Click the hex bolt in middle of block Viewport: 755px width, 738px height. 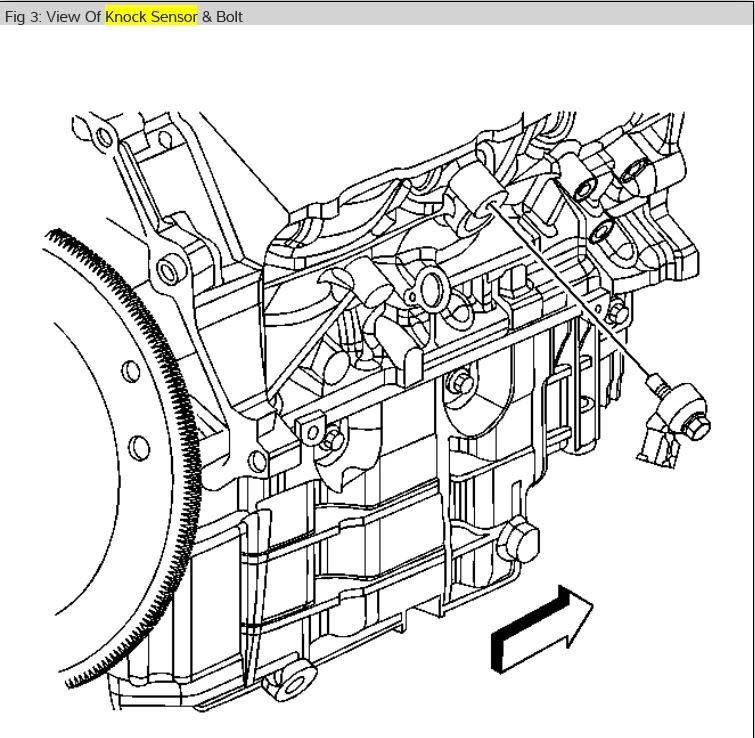click(x=460, y=383)
